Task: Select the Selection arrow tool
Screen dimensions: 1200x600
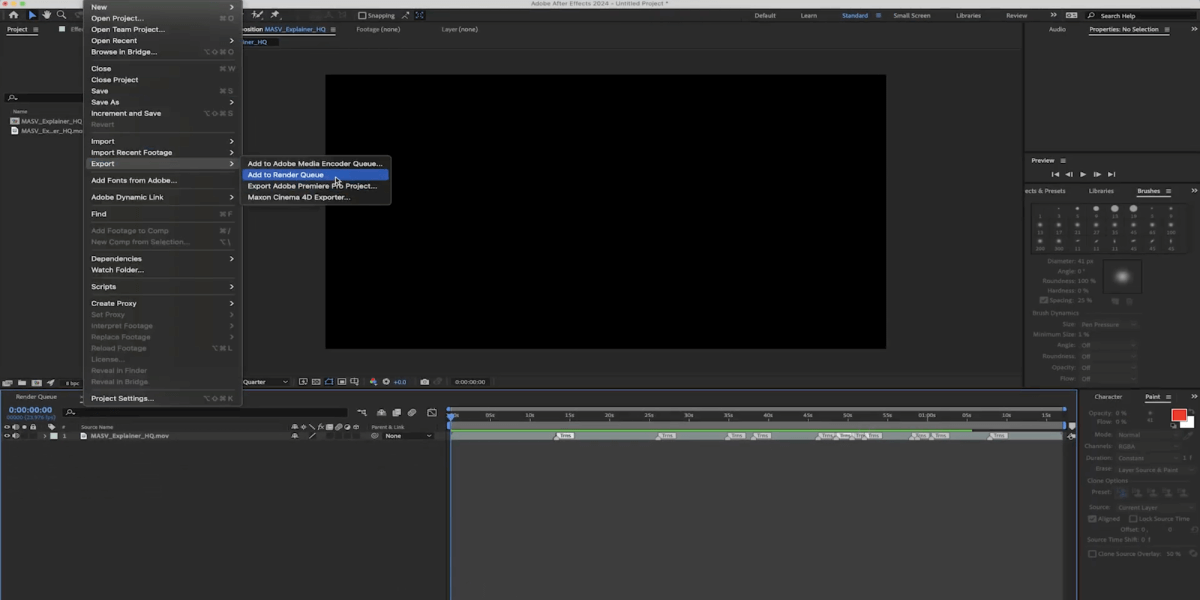Action: coord(32,15)
